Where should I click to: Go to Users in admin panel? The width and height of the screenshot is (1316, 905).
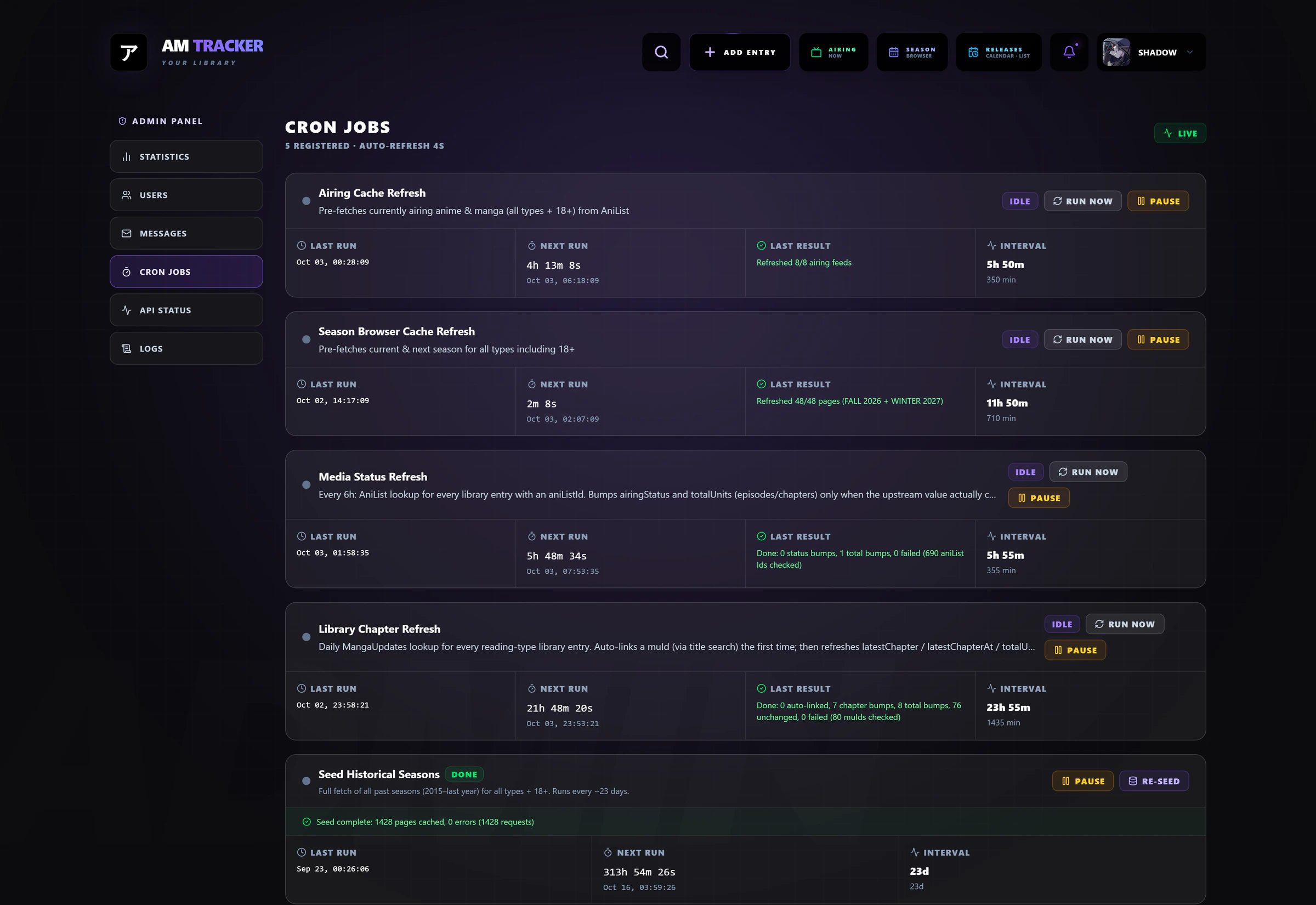pos(186,195)
